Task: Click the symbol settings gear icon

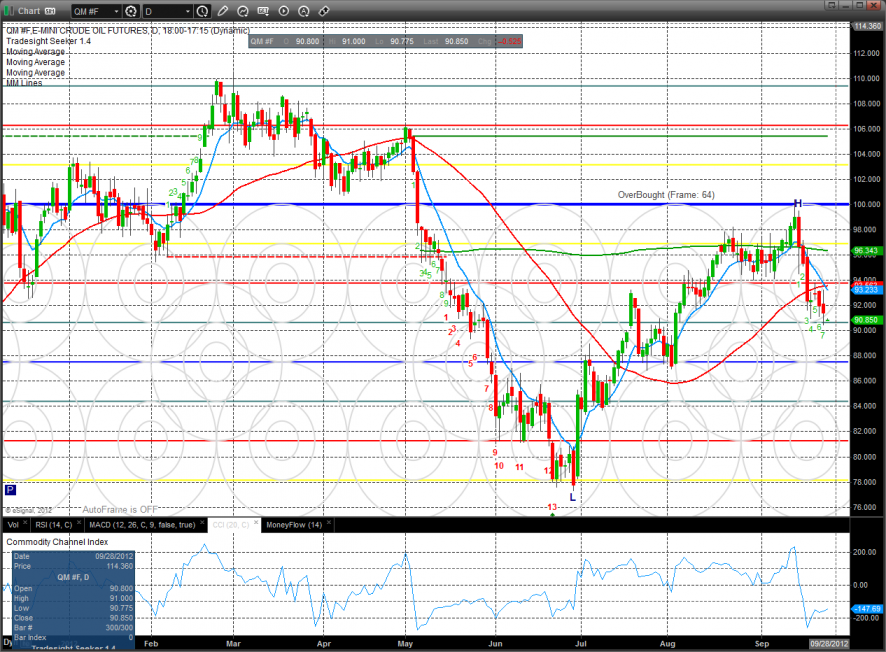Action: [131, 11]
